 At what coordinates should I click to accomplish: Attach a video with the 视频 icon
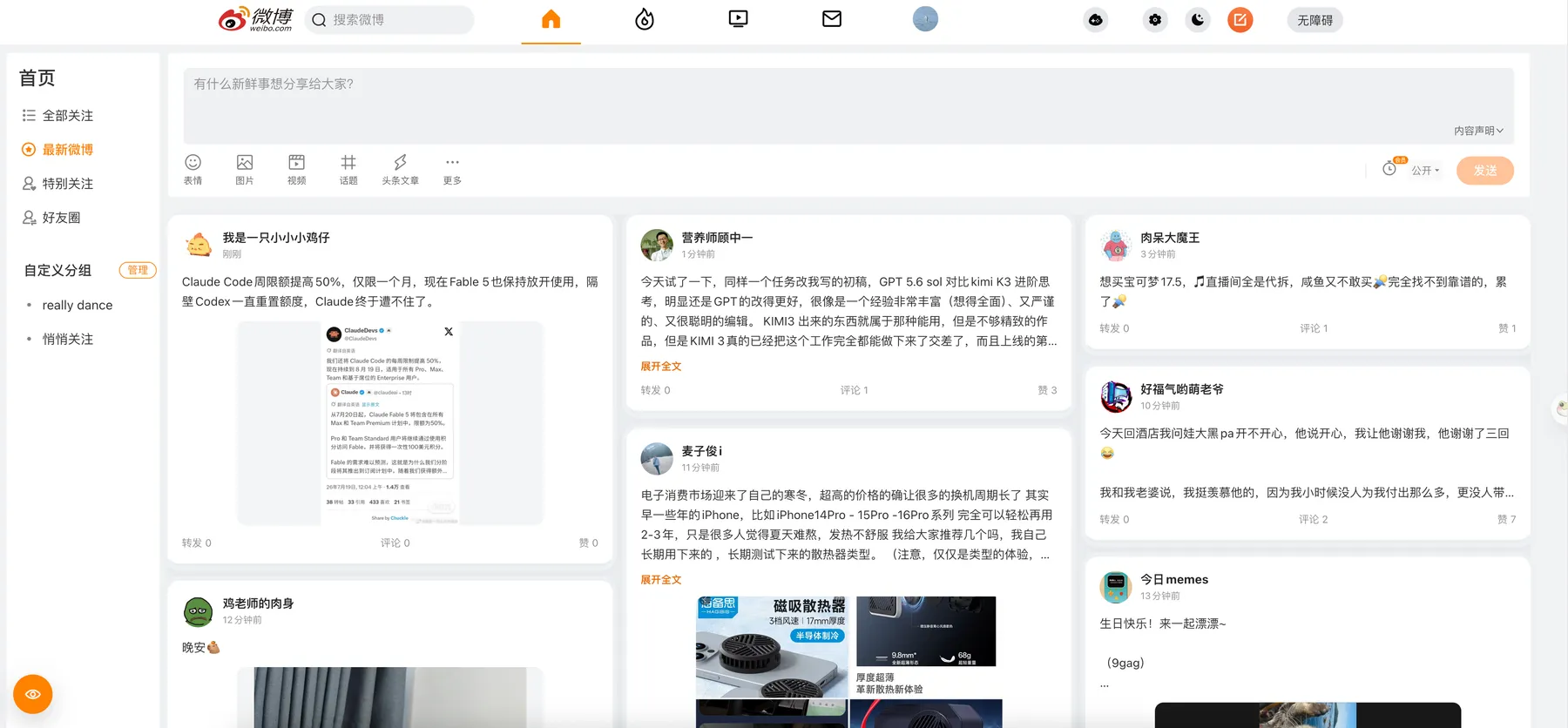point(297,169)
